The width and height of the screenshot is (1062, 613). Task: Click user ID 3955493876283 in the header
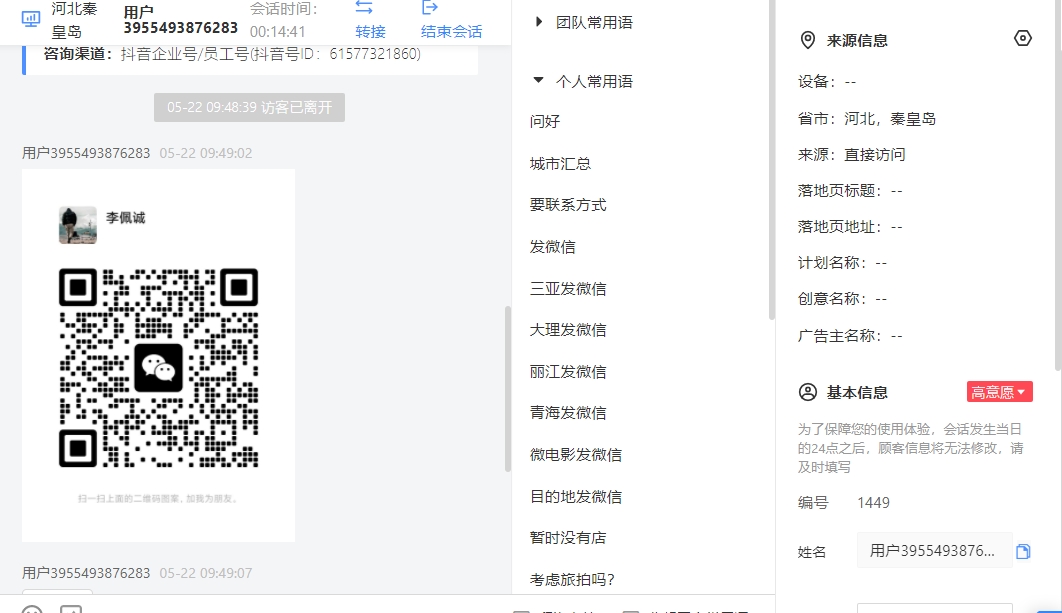(x=180, y=28)
